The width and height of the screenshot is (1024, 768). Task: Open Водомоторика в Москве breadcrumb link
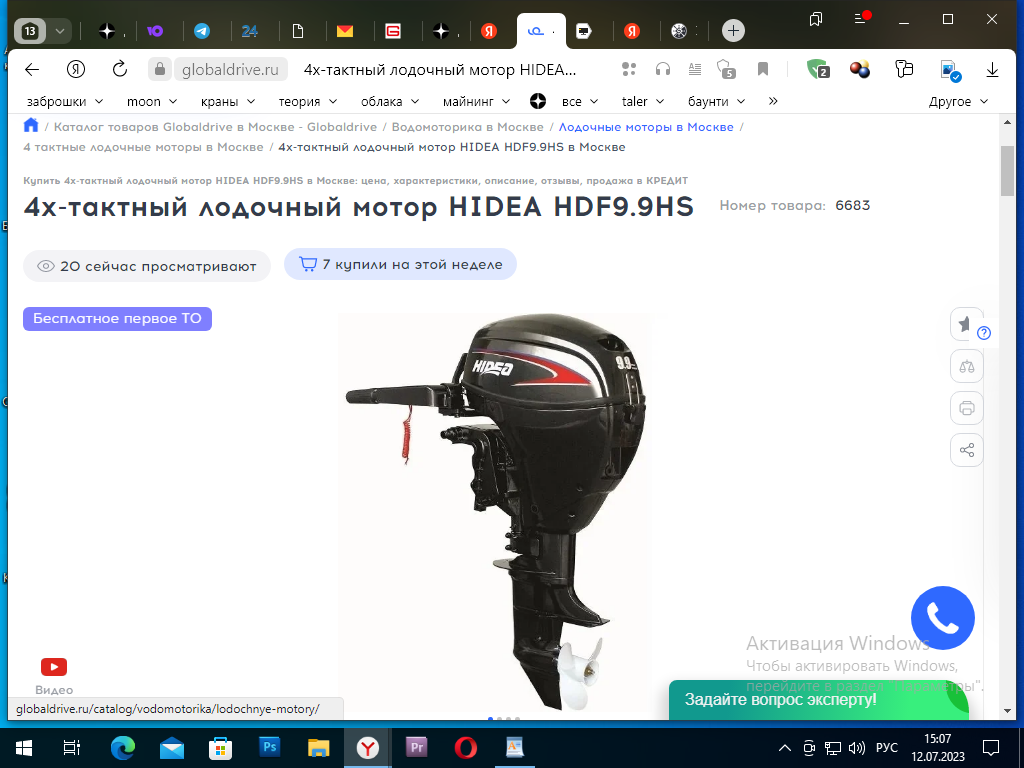468,127
